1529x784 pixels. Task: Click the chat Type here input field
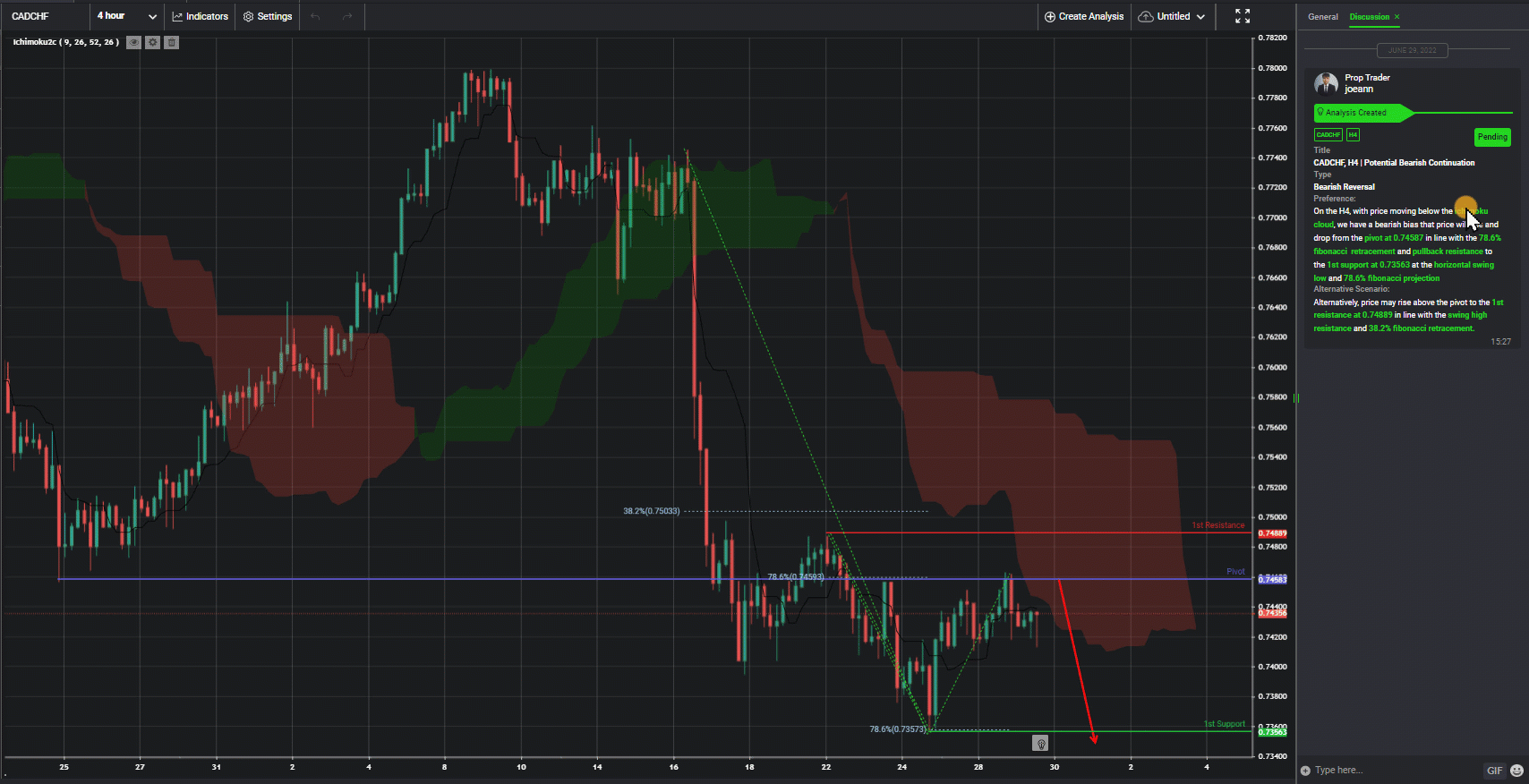tap(1397, 771)
